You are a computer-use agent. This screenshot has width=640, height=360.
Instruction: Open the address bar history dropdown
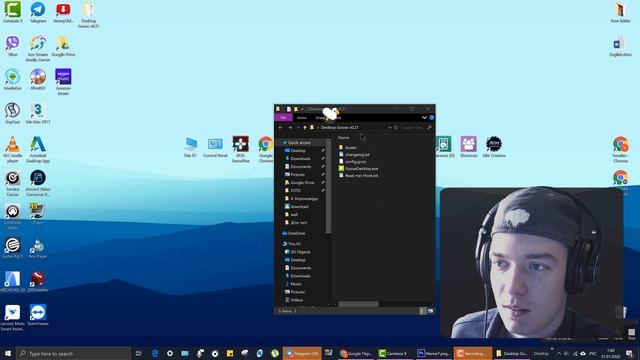pos(390,127)
